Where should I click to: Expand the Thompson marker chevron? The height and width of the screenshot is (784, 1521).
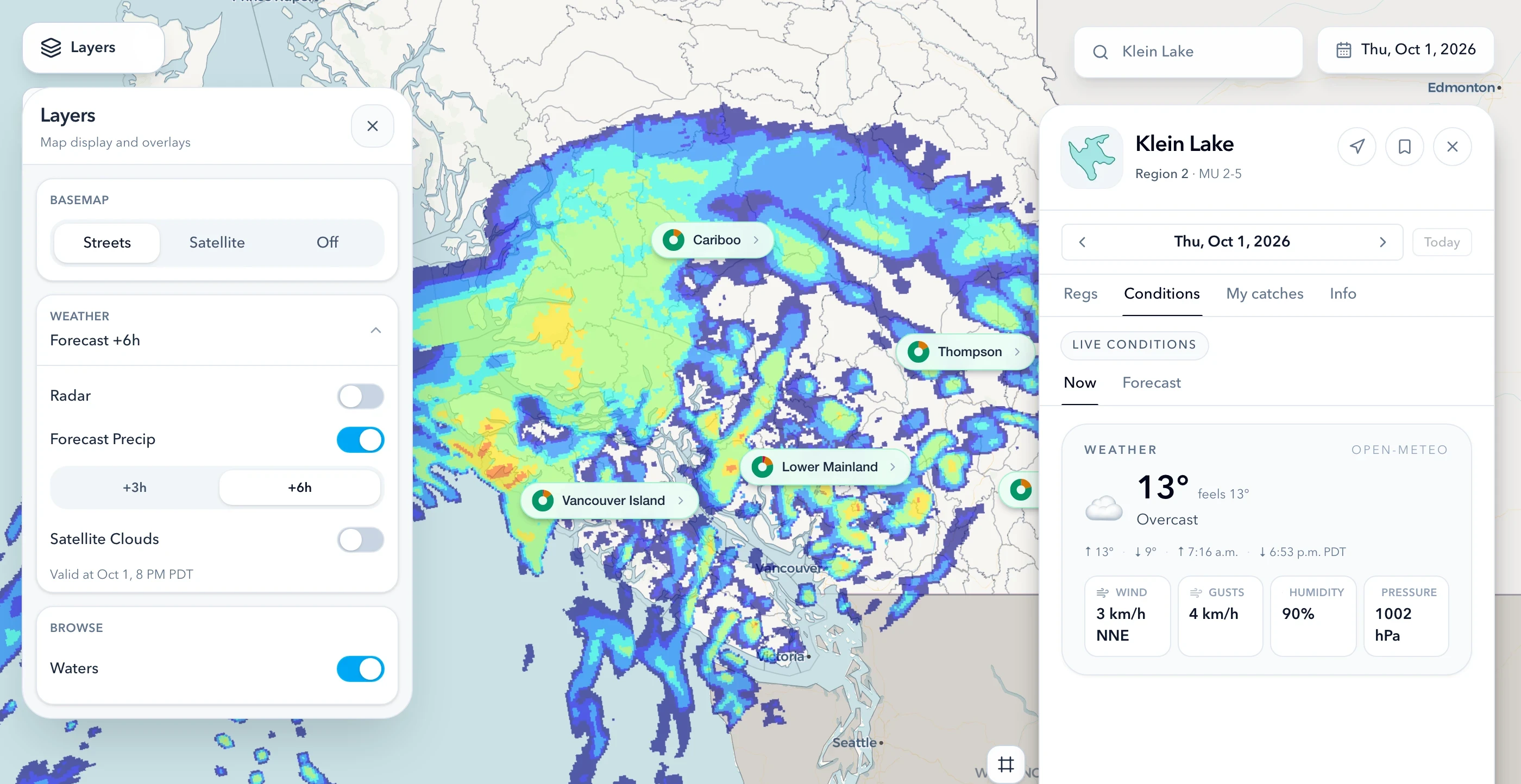point(1017,352)
